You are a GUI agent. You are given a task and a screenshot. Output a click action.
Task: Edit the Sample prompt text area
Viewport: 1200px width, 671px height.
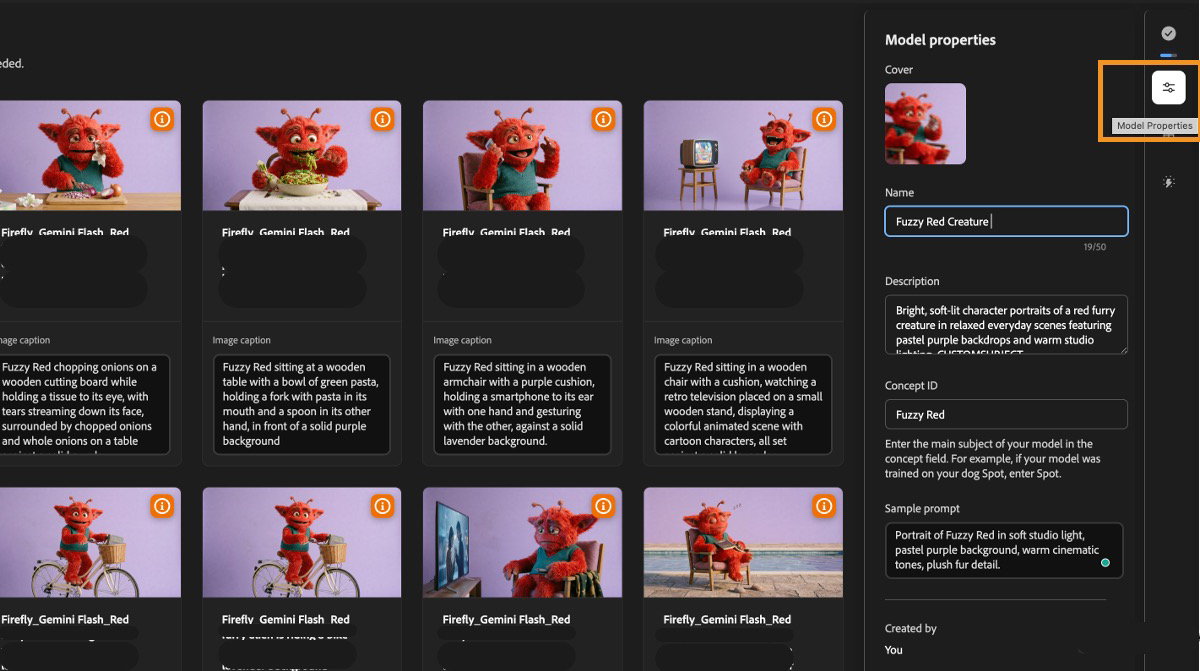tap(1004, 550)
